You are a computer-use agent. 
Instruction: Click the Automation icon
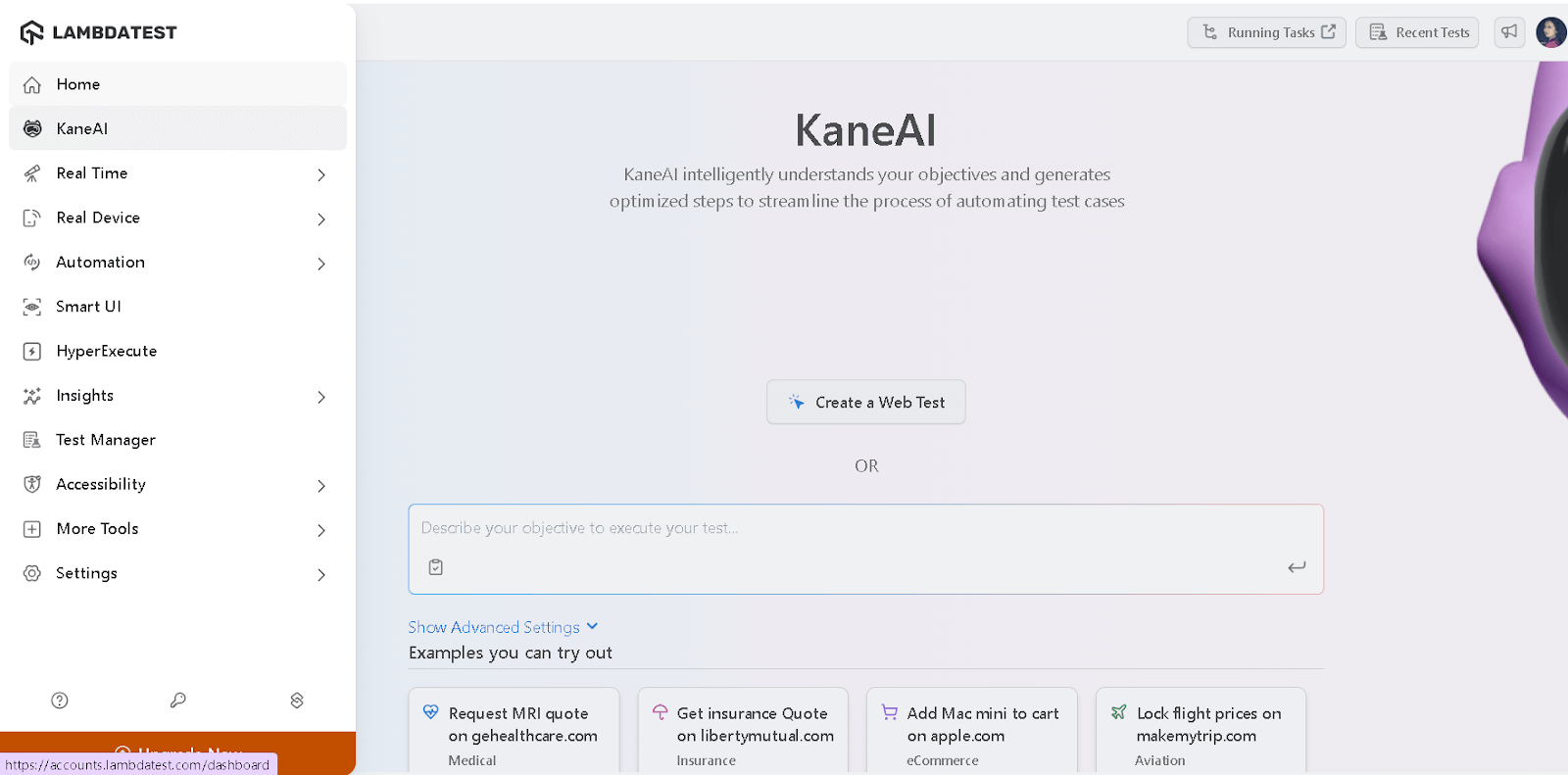coord(32,263)
